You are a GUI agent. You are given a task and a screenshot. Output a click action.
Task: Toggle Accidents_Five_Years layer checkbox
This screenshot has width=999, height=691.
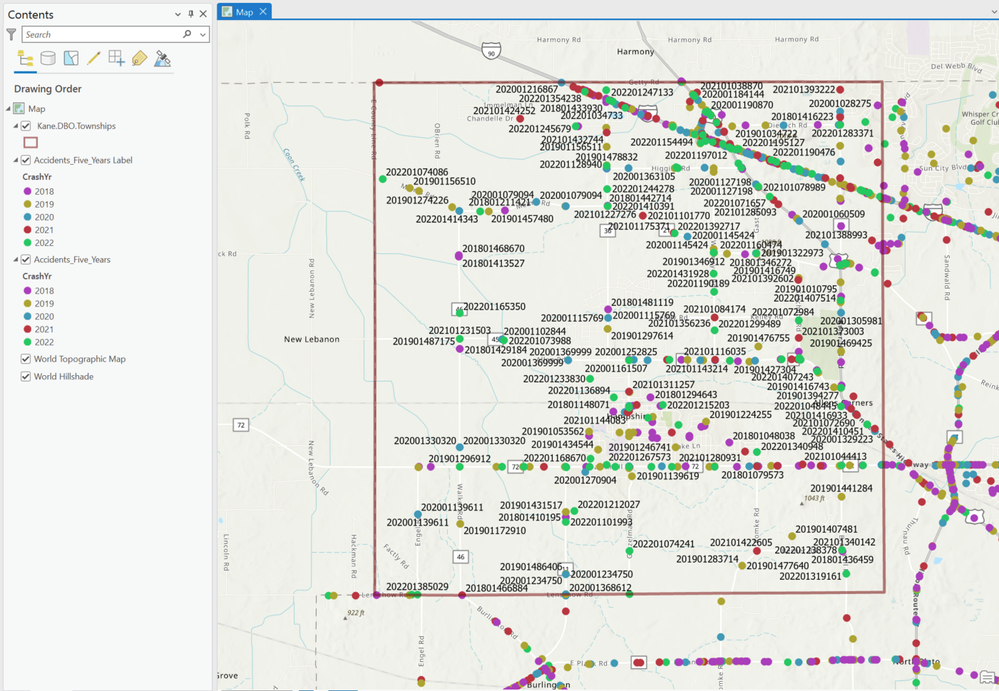click(x=26, y=260)
